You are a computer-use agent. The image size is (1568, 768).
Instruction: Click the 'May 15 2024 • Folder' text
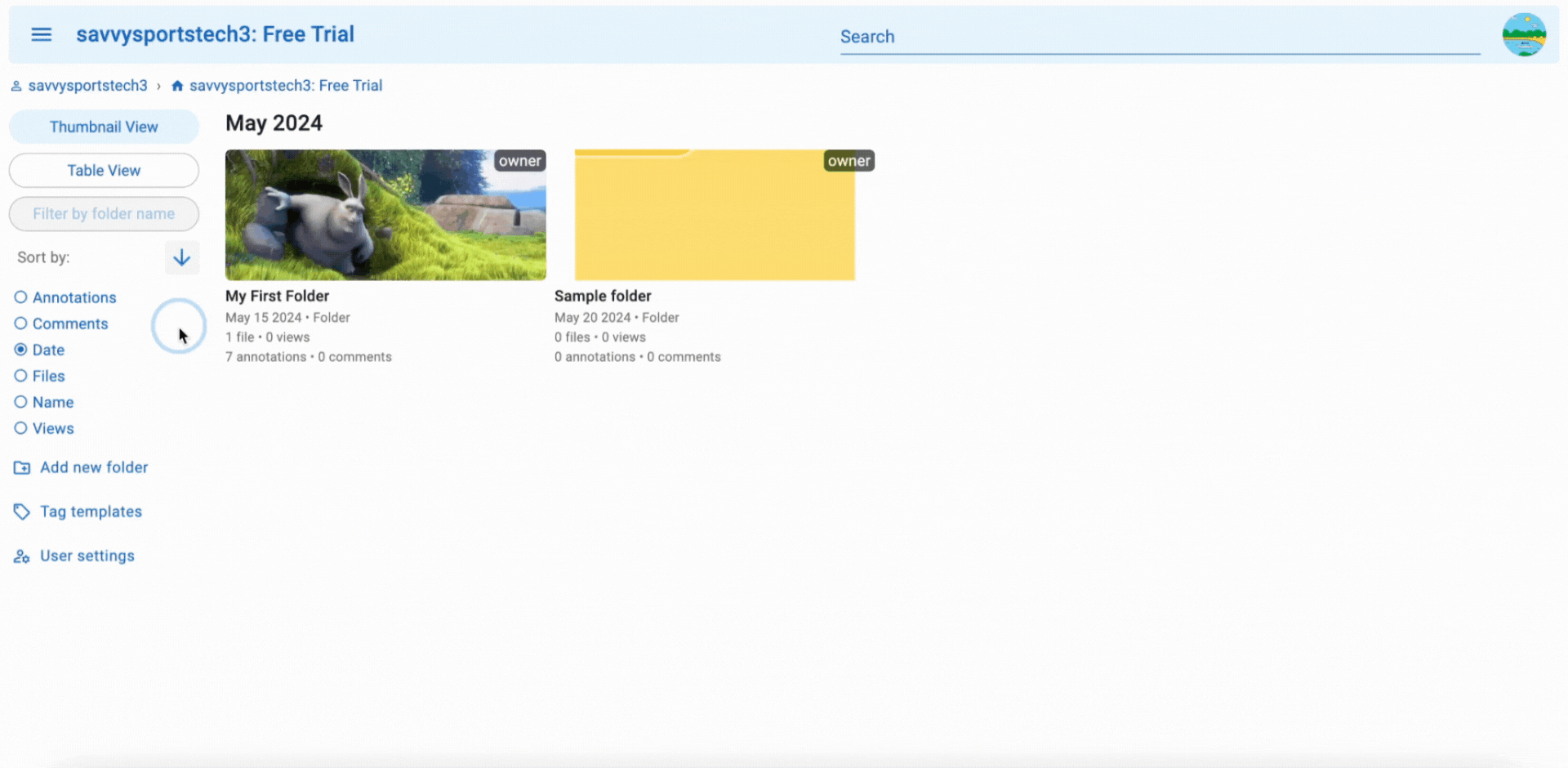click(x=287, y=318)
